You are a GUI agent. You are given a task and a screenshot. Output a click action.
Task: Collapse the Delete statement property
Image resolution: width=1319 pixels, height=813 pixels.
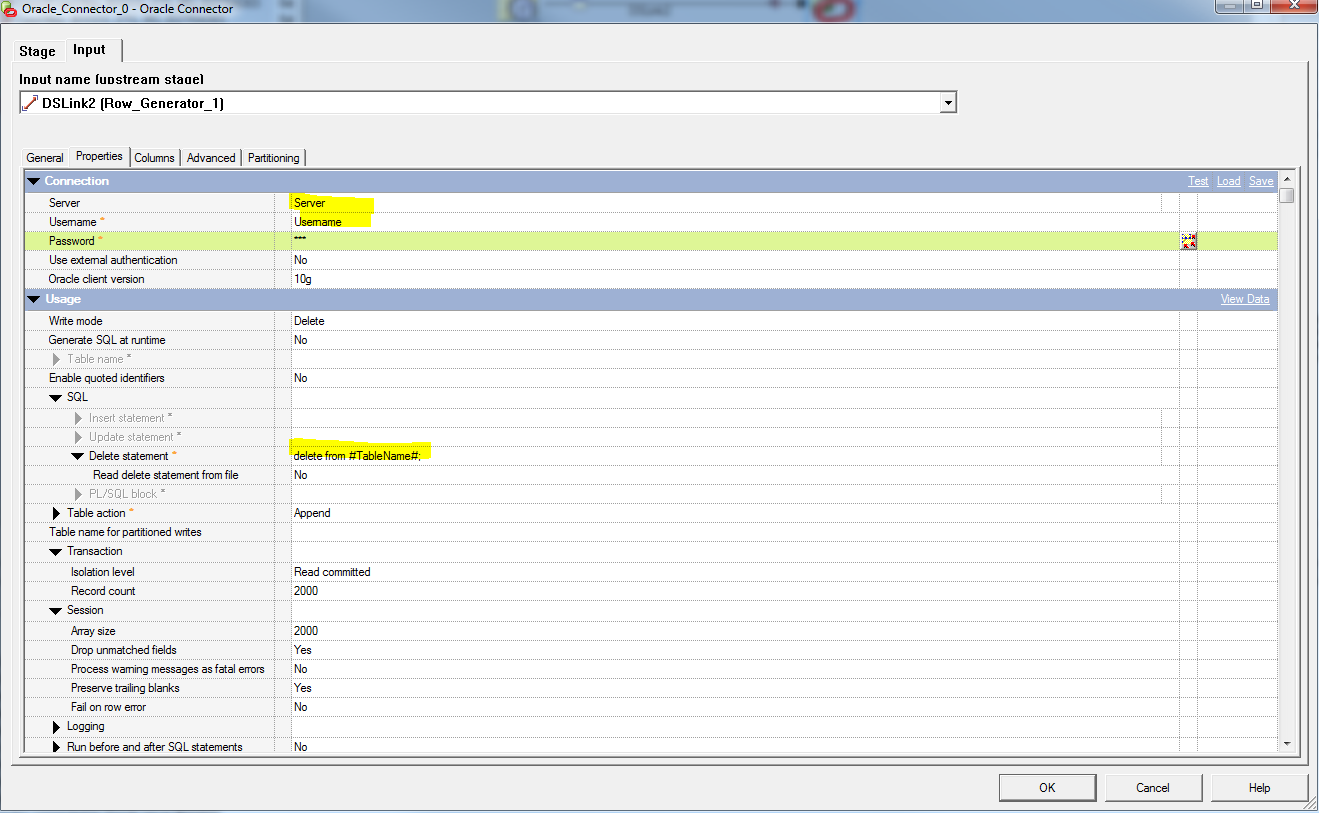point(78,456)
